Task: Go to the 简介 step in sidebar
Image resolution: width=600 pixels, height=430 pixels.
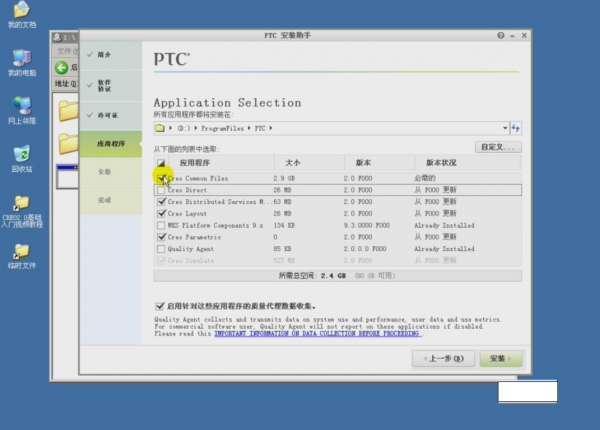Action: (x=105, y=55)
